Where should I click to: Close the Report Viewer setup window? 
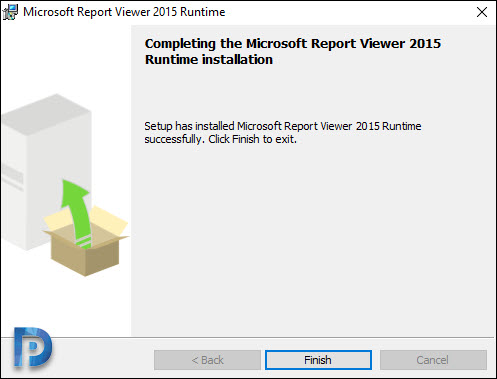[x=482, y=12]
